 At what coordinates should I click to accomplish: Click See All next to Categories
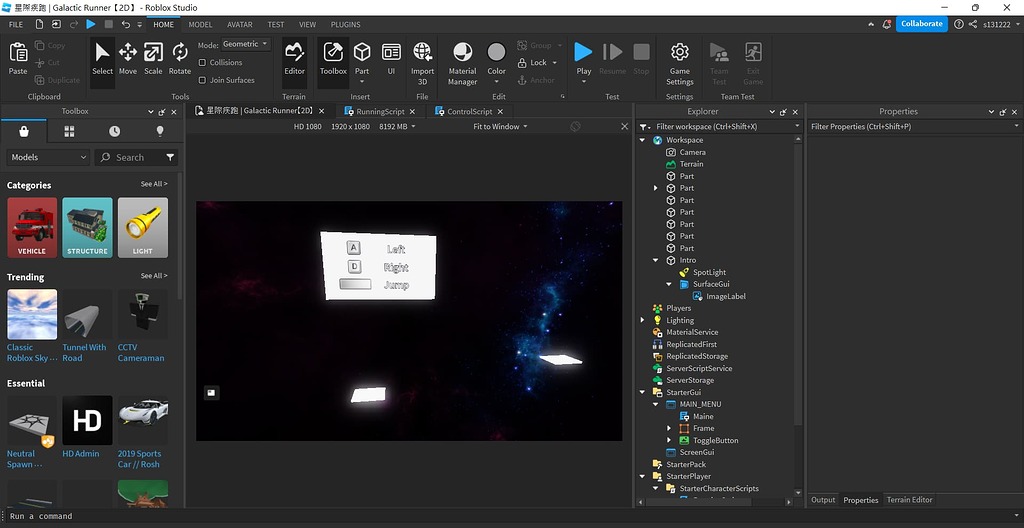point(154,185)
